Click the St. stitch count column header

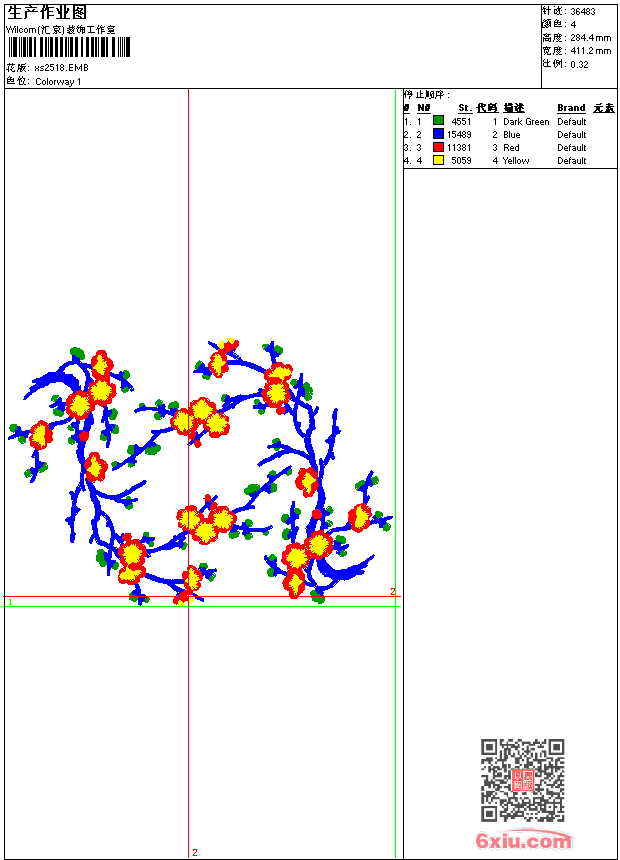[464, 108]
